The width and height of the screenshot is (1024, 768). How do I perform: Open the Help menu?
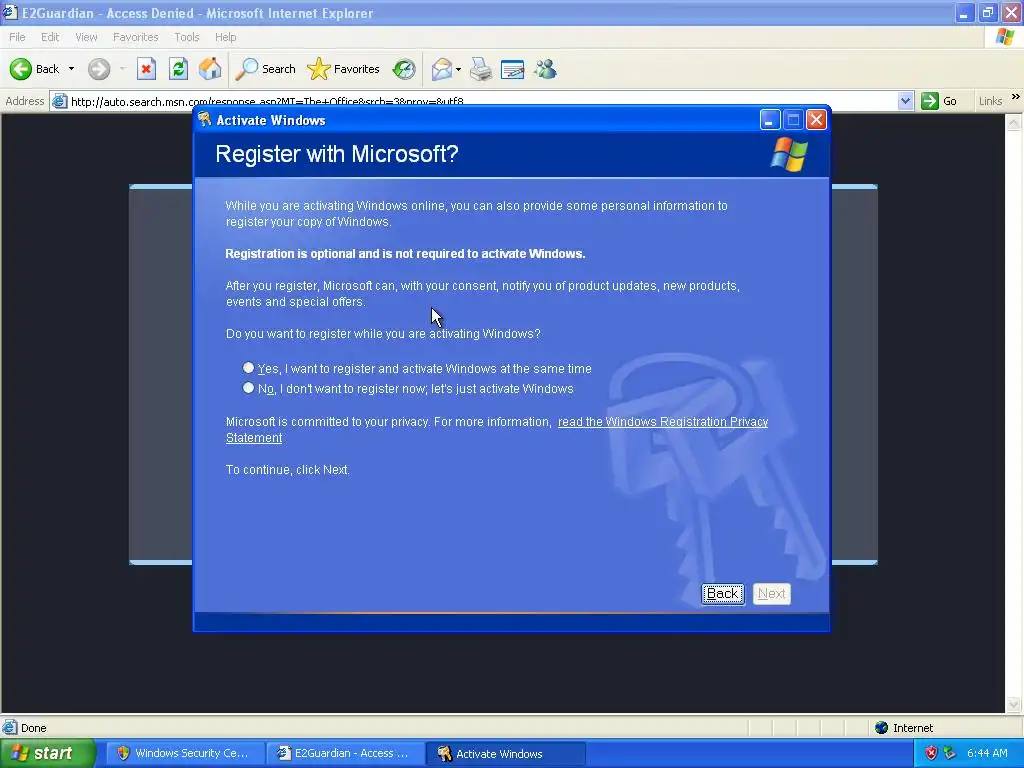[225, 37]
